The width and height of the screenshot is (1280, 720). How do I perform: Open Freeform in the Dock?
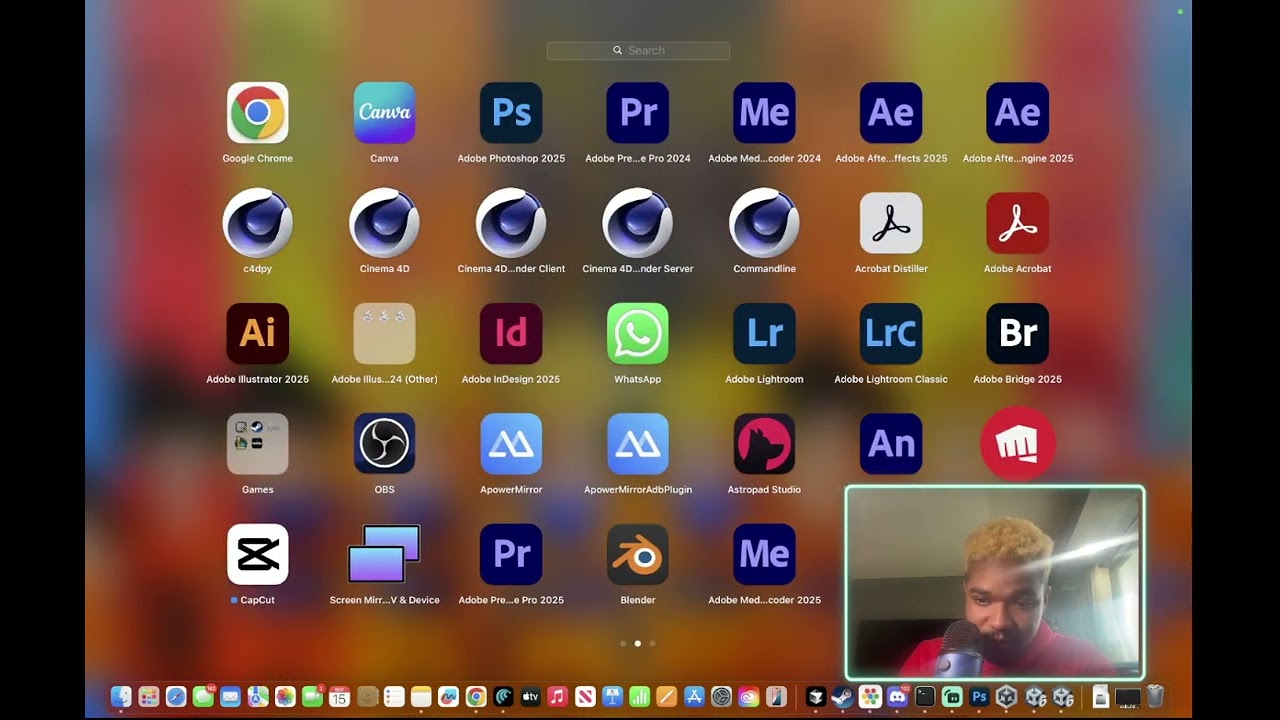[448, 696]
